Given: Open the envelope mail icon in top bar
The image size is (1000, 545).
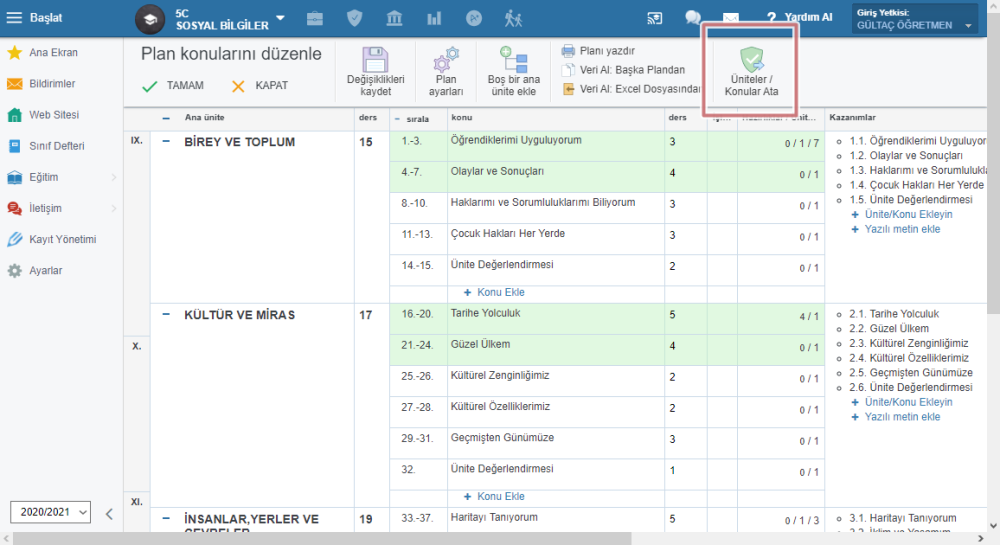Looking at the screenshot, I should coord(731,18).
